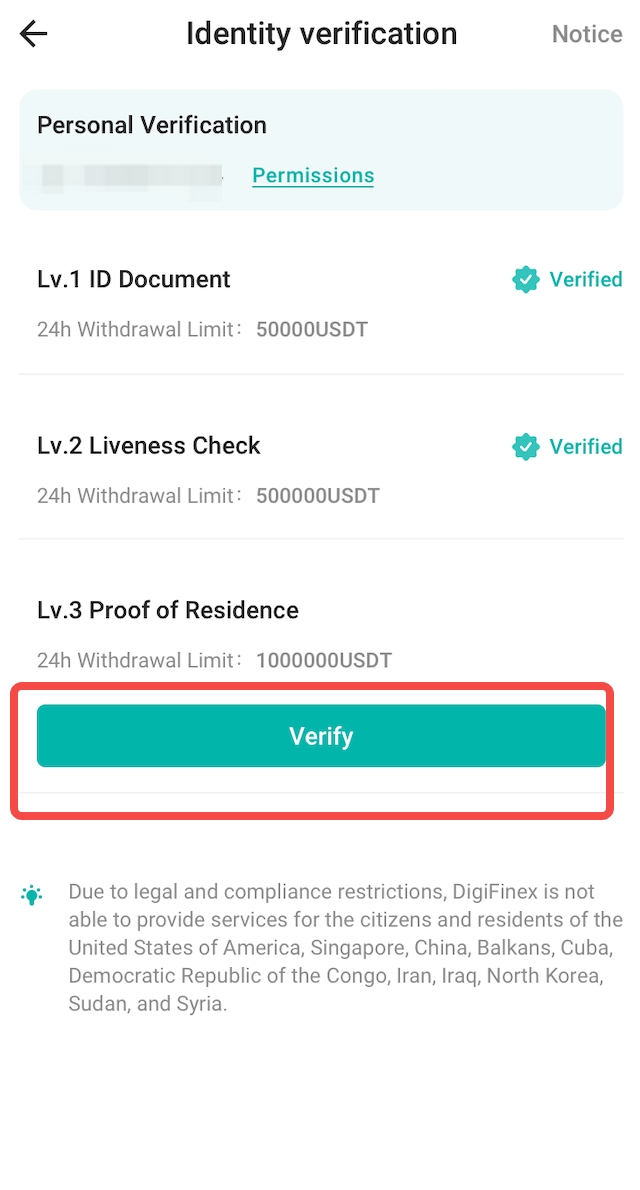Click the Verified label beside ID Document
Image resolution: width=640 pixels, height=1190 pixels.
click(x=586, y=280)
